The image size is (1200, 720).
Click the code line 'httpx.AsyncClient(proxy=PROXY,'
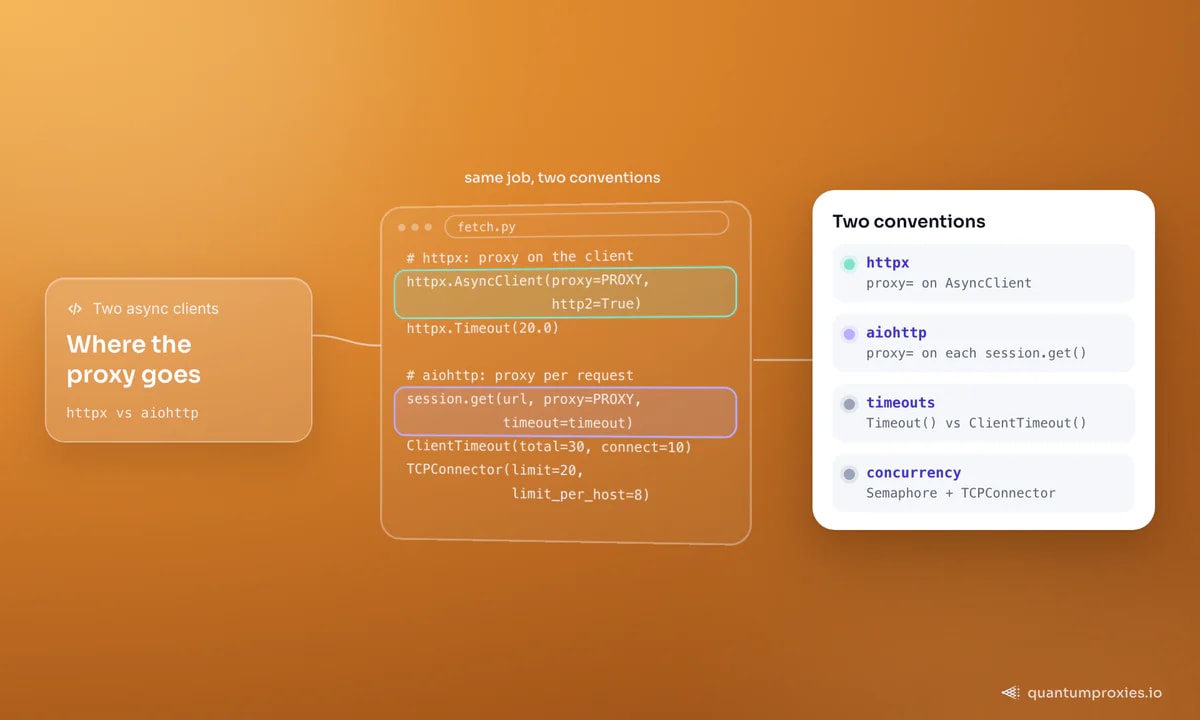(x=528, y=281)
